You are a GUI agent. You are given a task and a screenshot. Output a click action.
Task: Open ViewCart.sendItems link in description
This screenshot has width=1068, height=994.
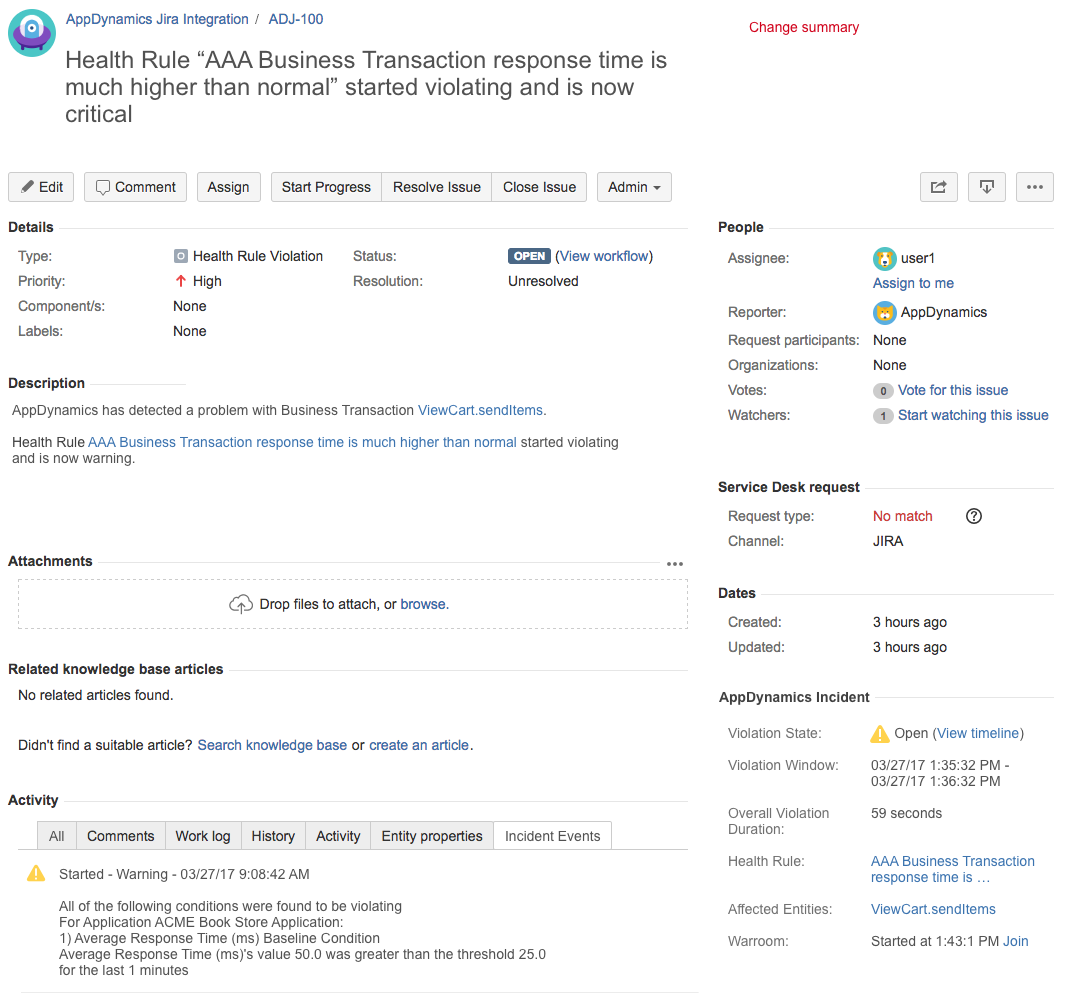tap(480, 410)
